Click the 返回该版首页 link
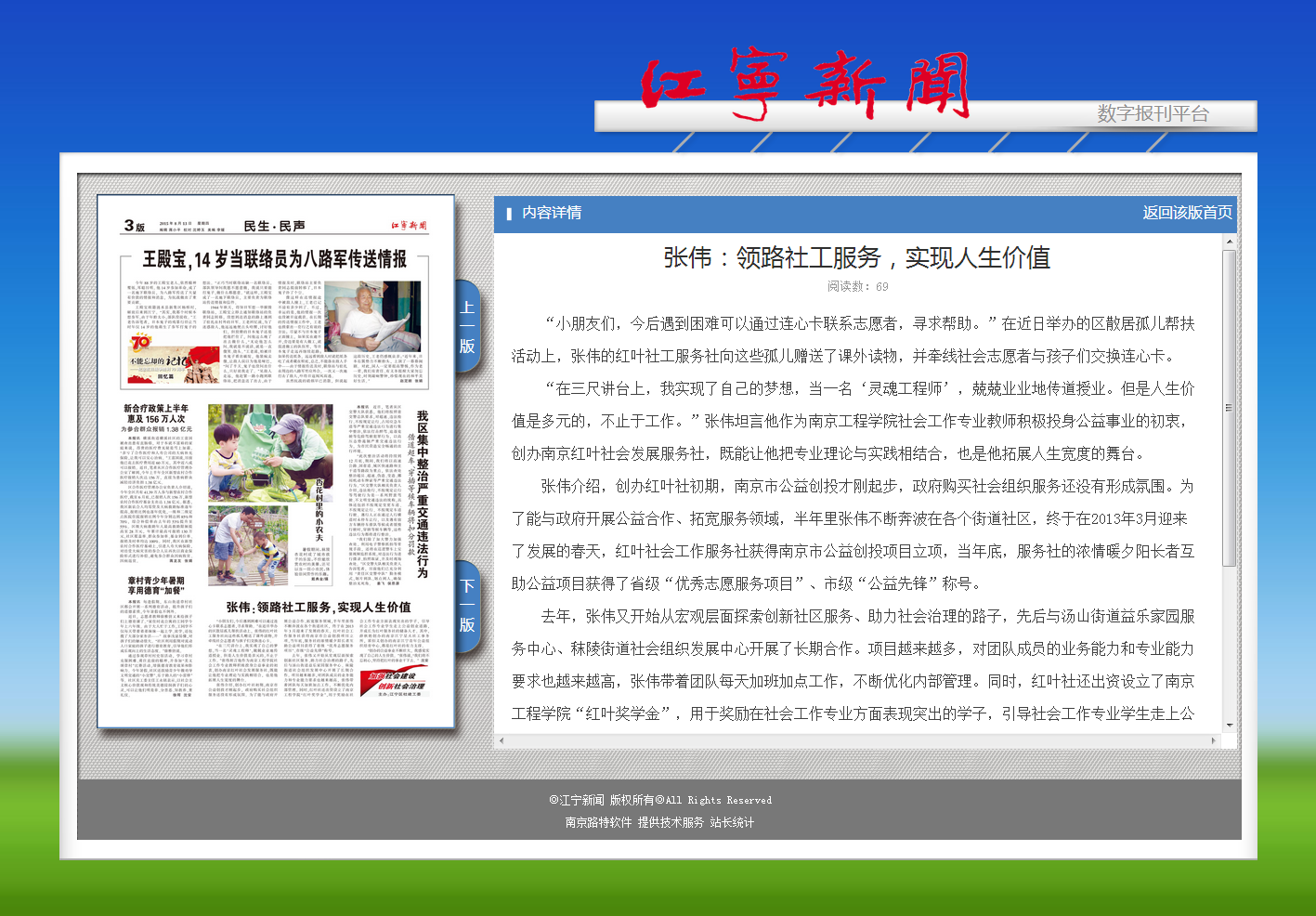 tap(1187, 213)
